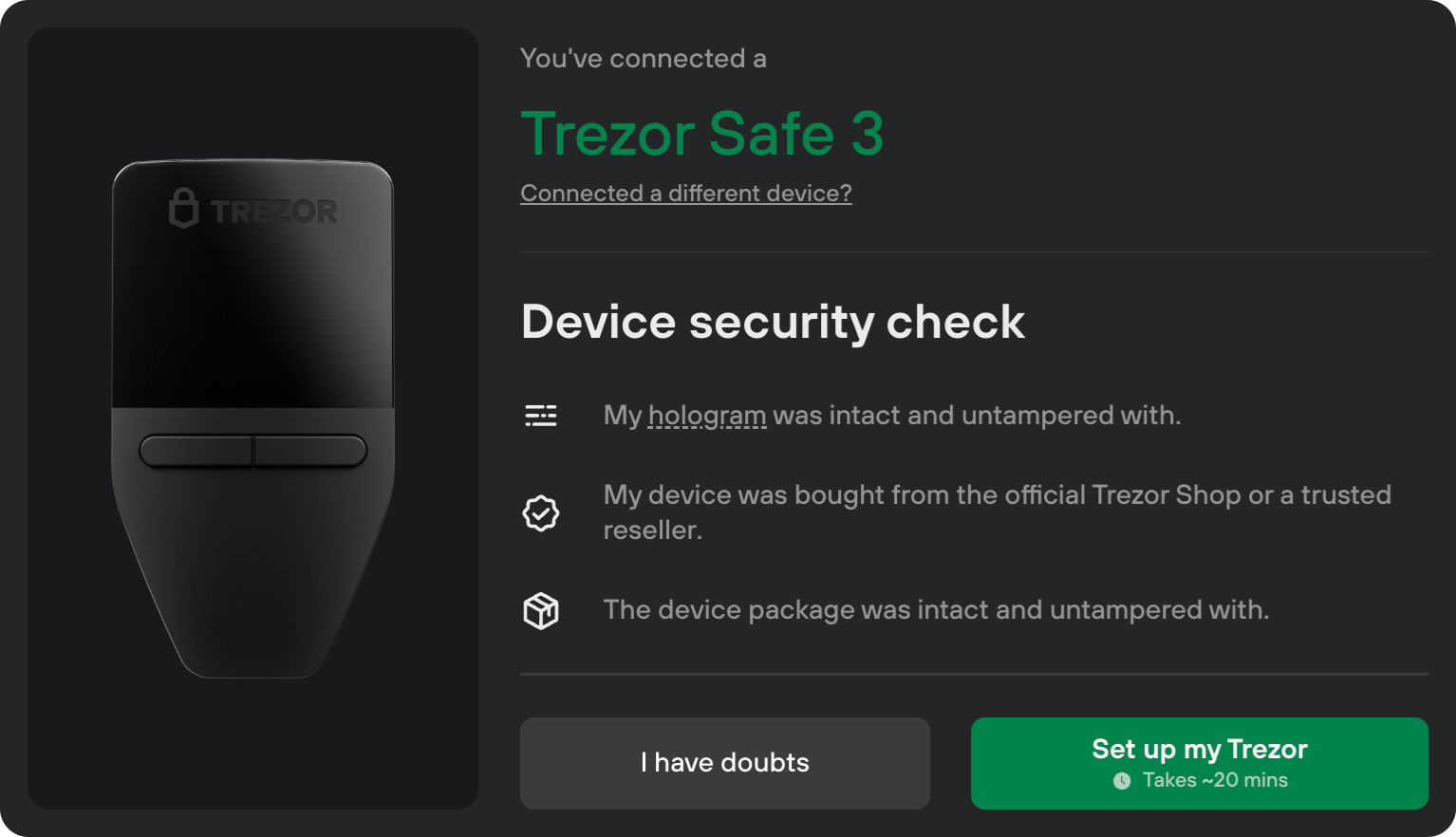Click the "Takes ~20 mins" label

(1215, 781)
